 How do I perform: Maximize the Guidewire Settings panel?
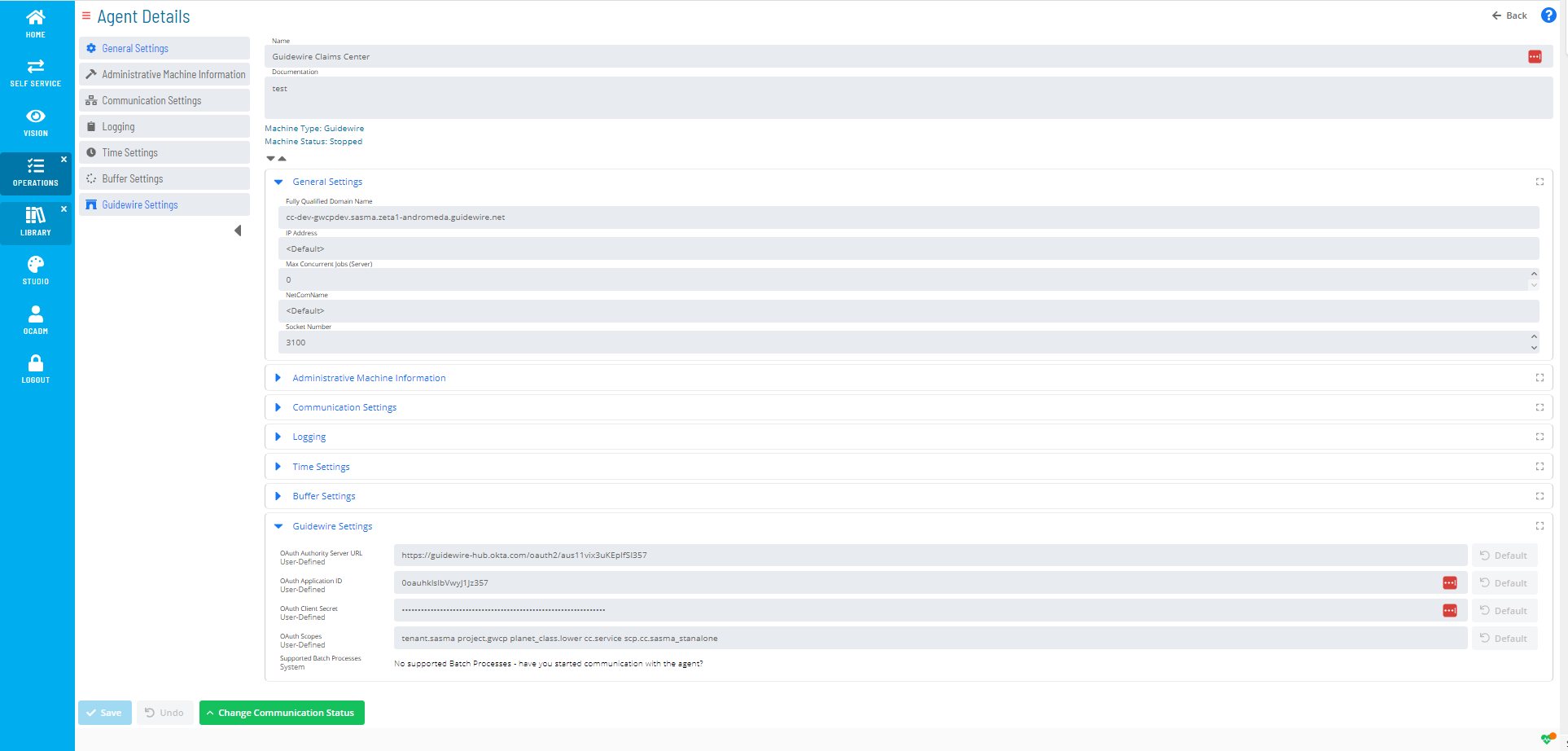(x=1540, y=526)
